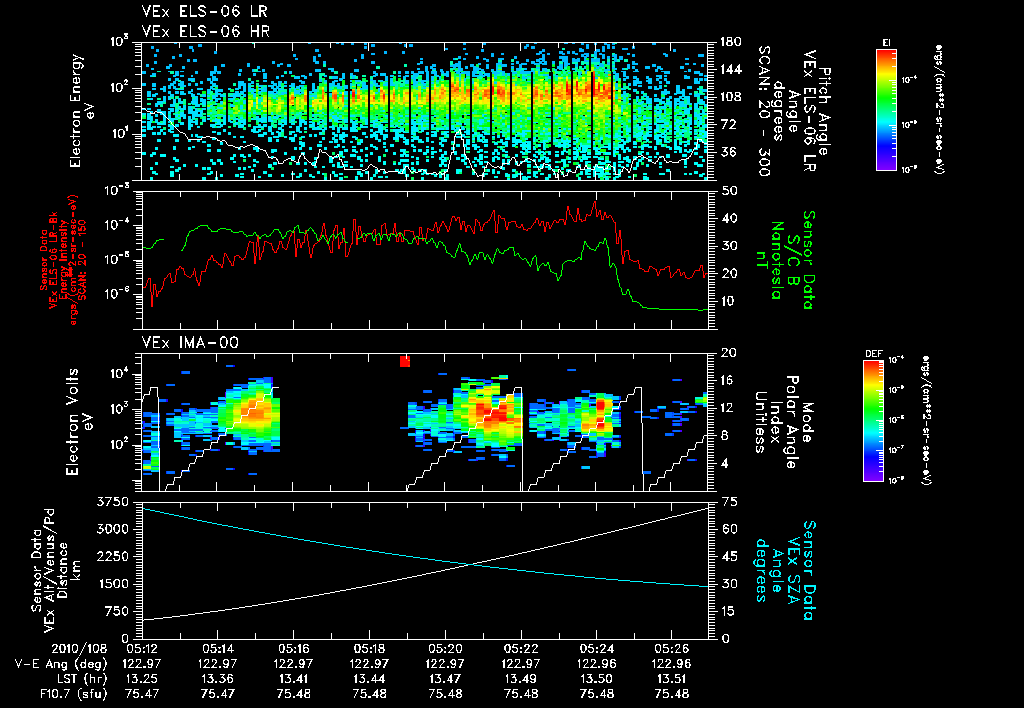
Task: Click the DEF color scale bar
Action: (874, 421)
